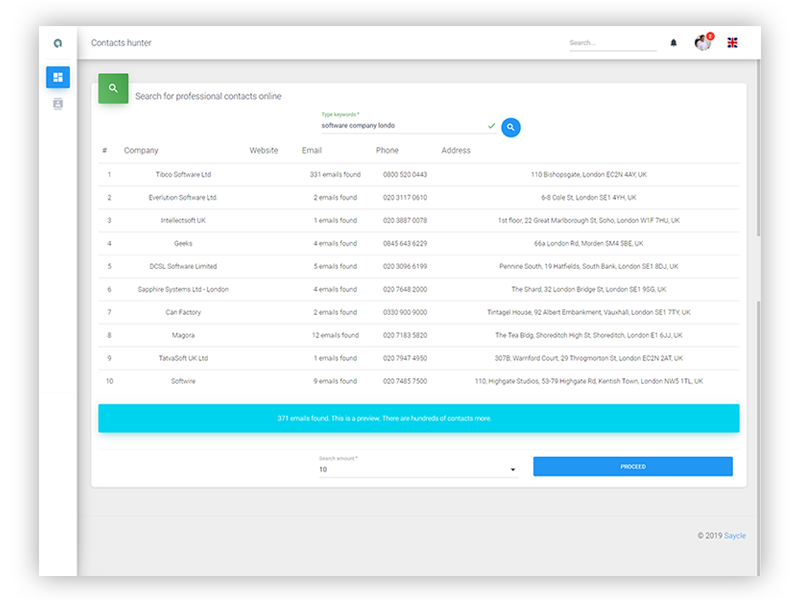
Task: Open the dashboard grid icon in sidebar
Action: click(x=58, y=77)
